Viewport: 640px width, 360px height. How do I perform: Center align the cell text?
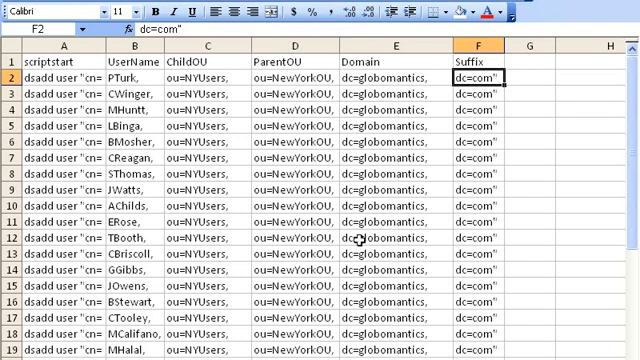click(234, 12)
